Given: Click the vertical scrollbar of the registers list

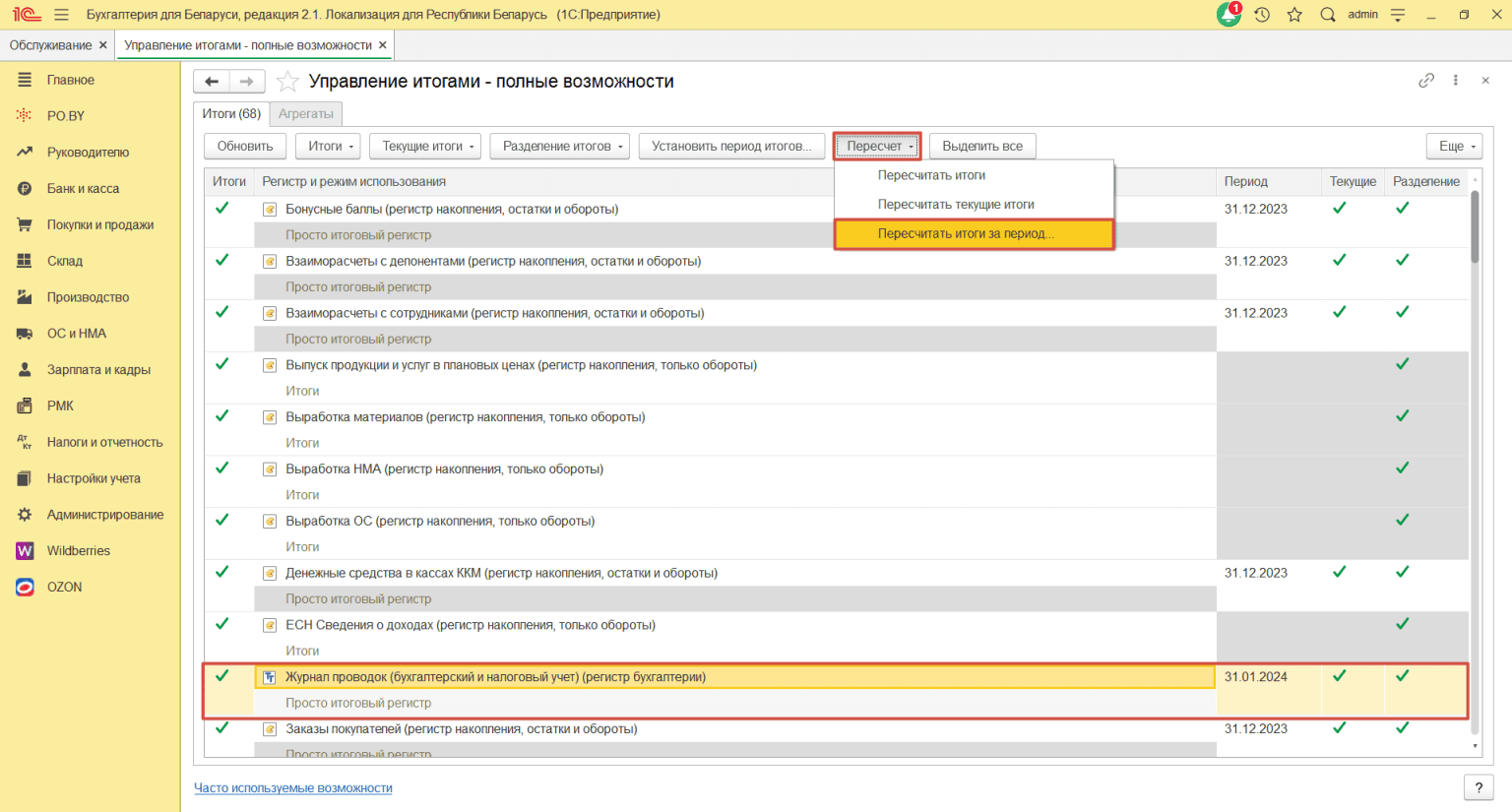Looking at the screenshot, I should (1475, 443).
